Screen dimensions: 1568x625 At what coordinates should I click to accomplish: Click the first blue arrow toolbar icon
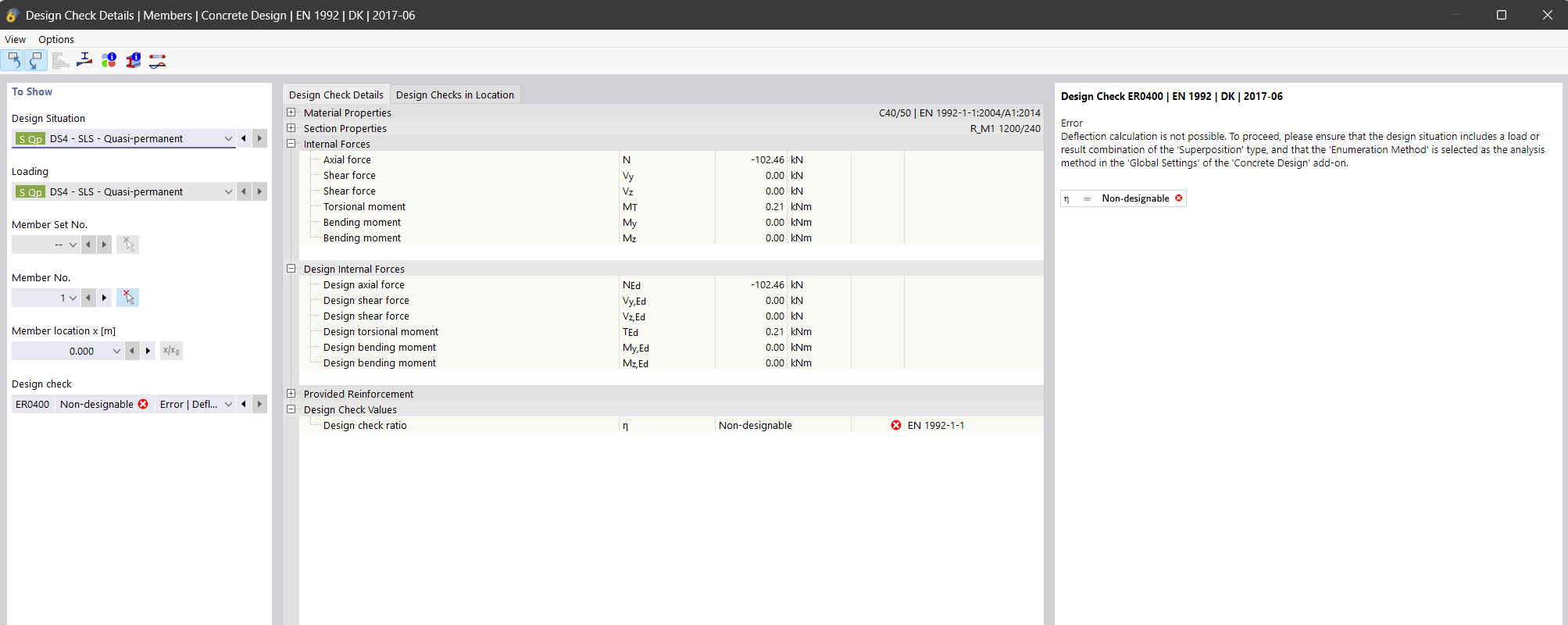(13, 61)
